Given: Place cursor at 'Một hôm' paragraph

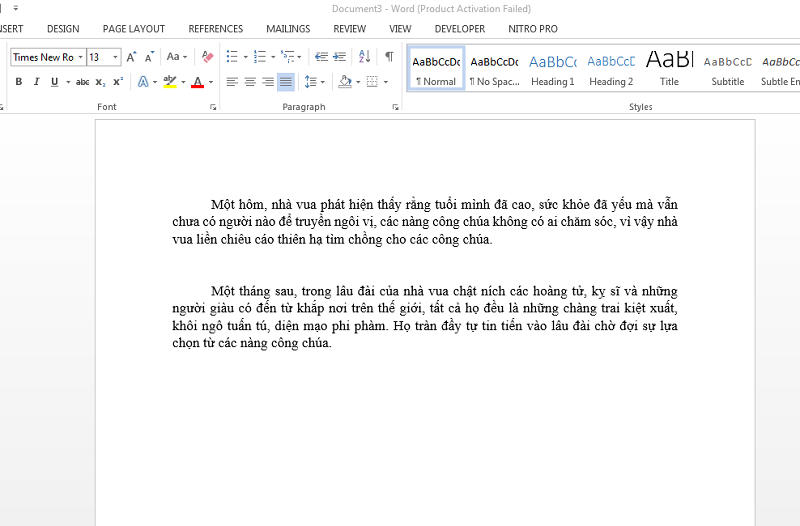Looking at the screenshot, I should (424, 222).
